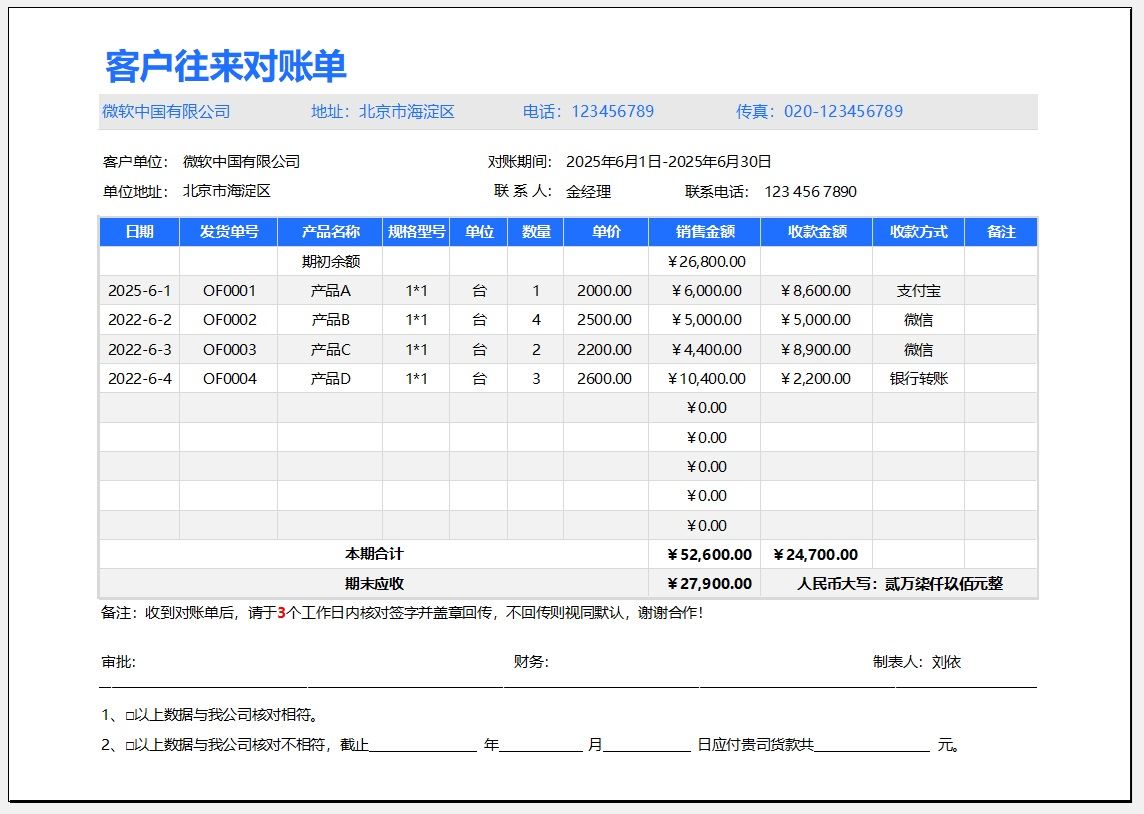Viewport: 1144px width, 814px height.
Task: Click the 销售金额 column header
Action: [705, 232]
